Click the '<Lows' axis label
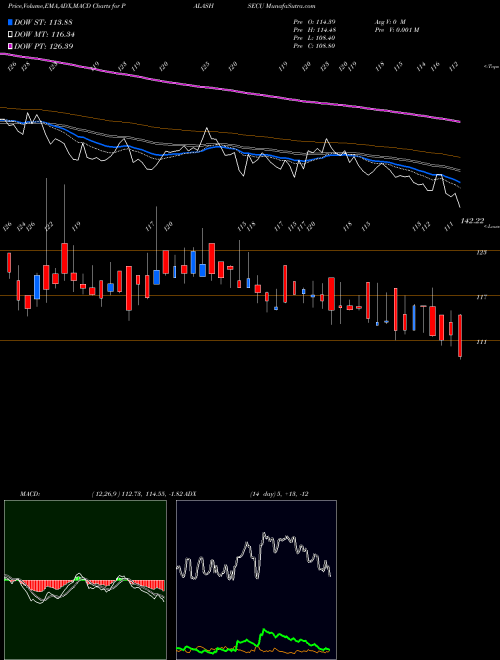500x660 pixels. [x=492, y=226]
